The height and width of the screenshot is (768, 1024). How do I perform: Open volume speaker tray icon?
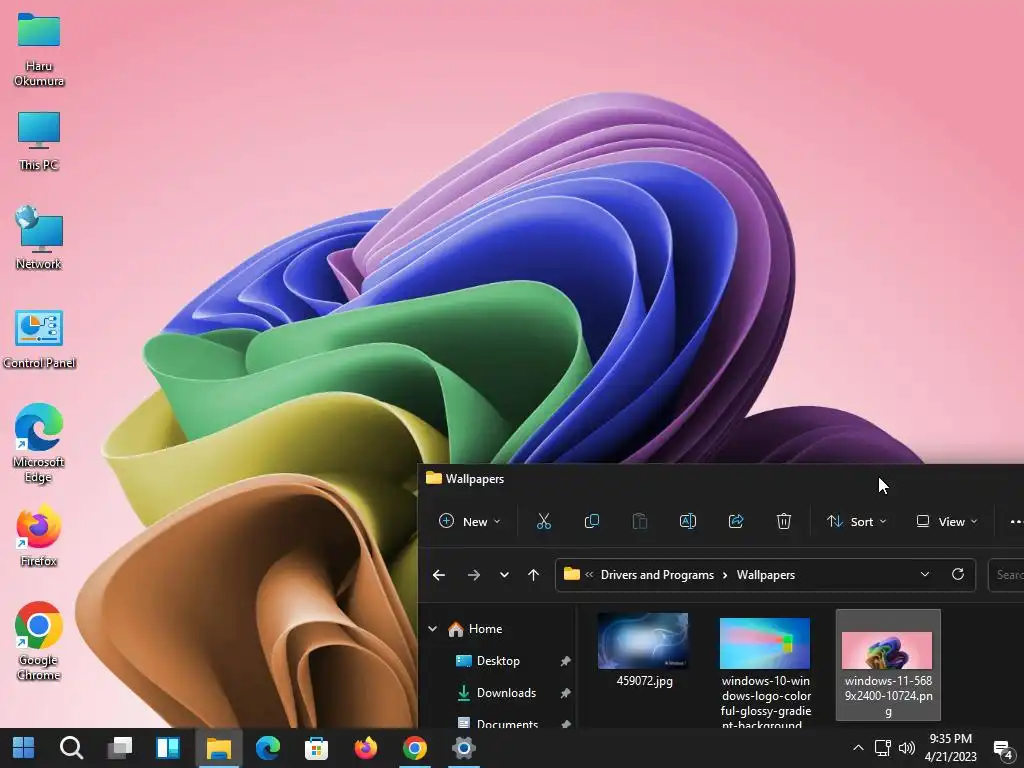906,748
